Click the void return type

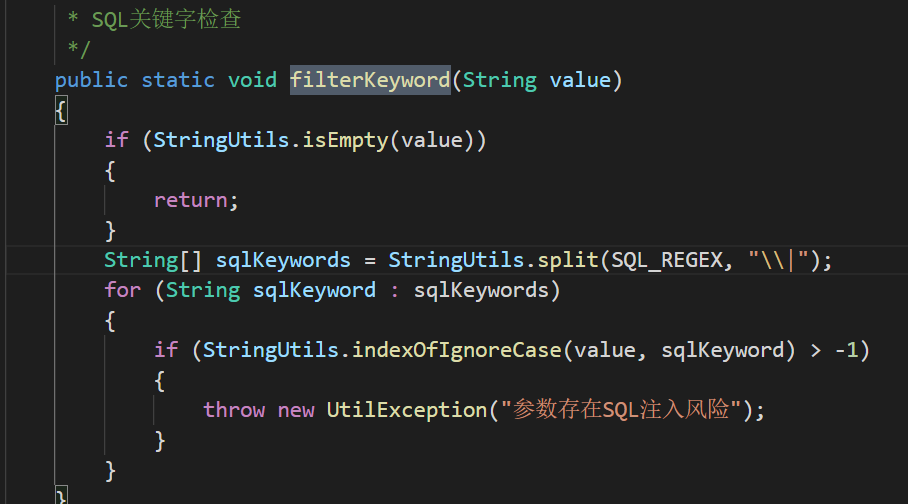[252, 80]
